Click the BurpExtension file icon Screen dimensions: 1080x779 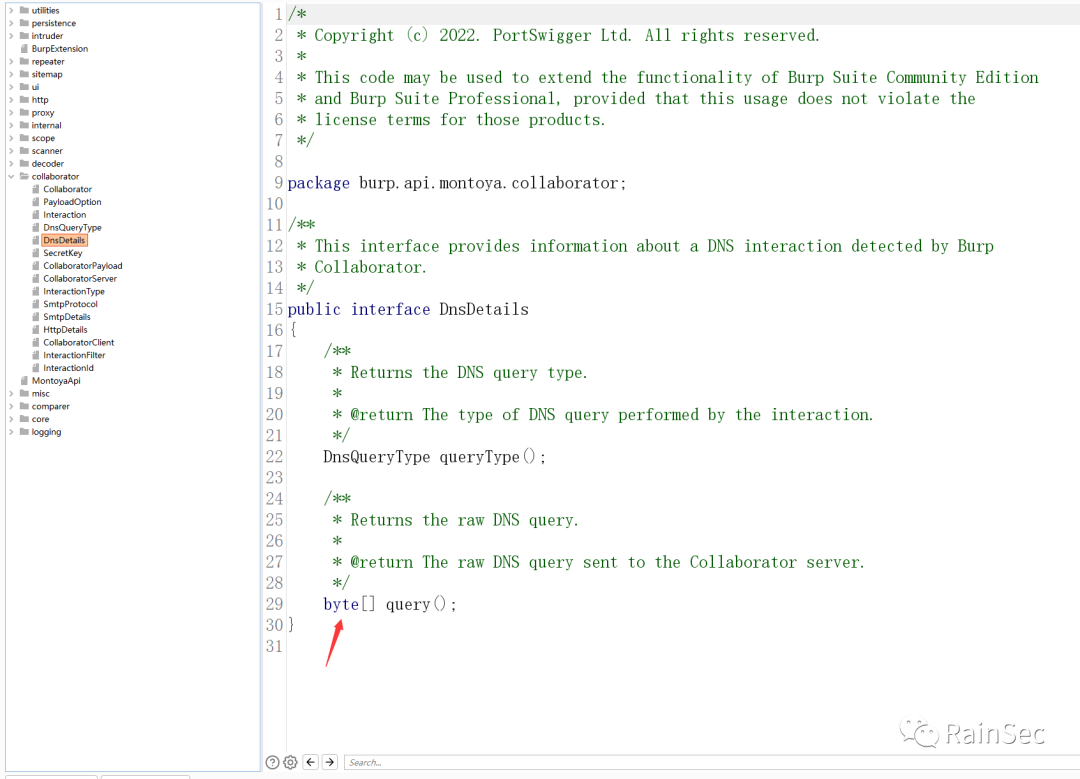24,49
